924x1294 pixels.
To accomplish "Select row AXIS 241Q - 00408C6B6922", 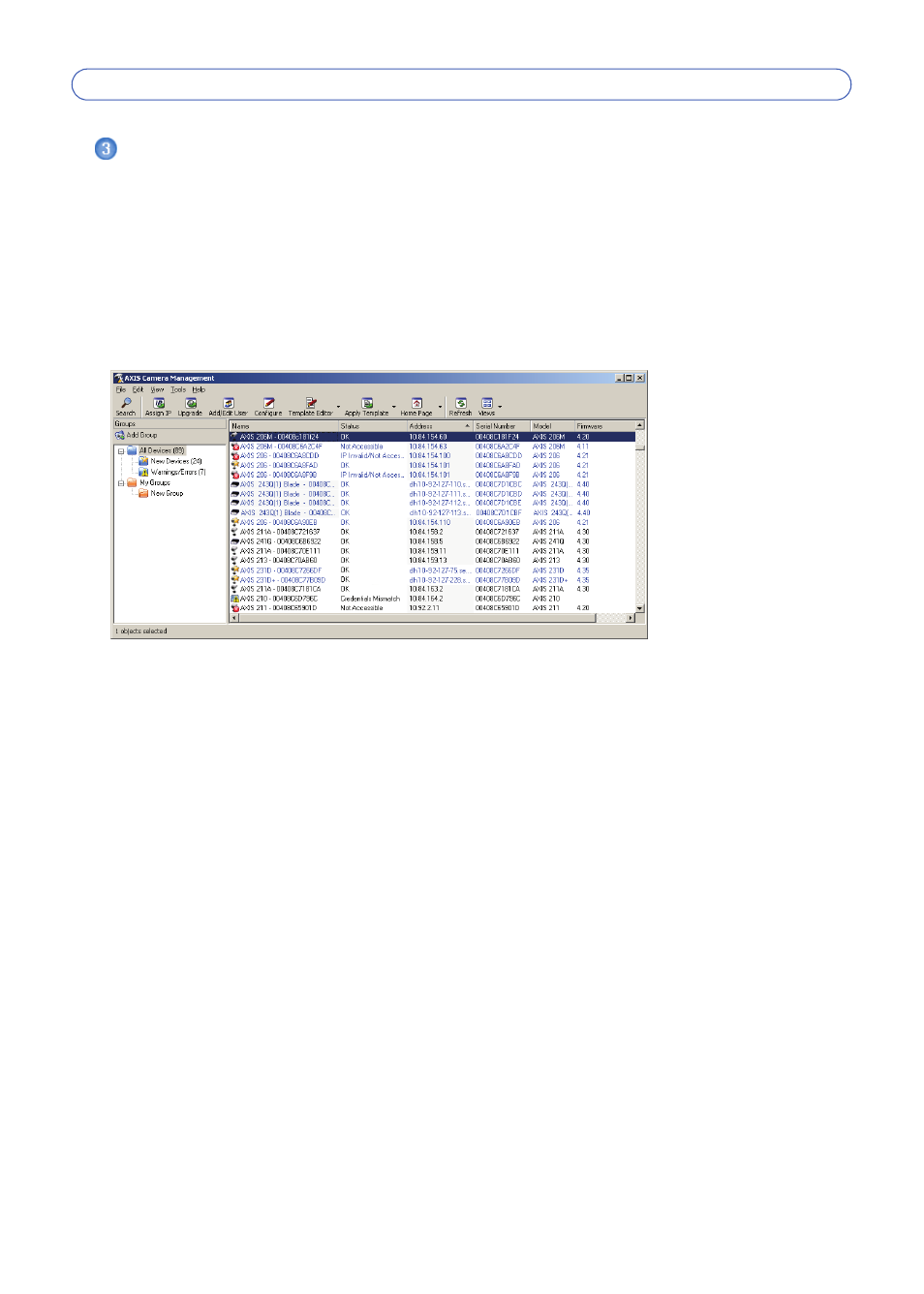I will tap(432, 541).
